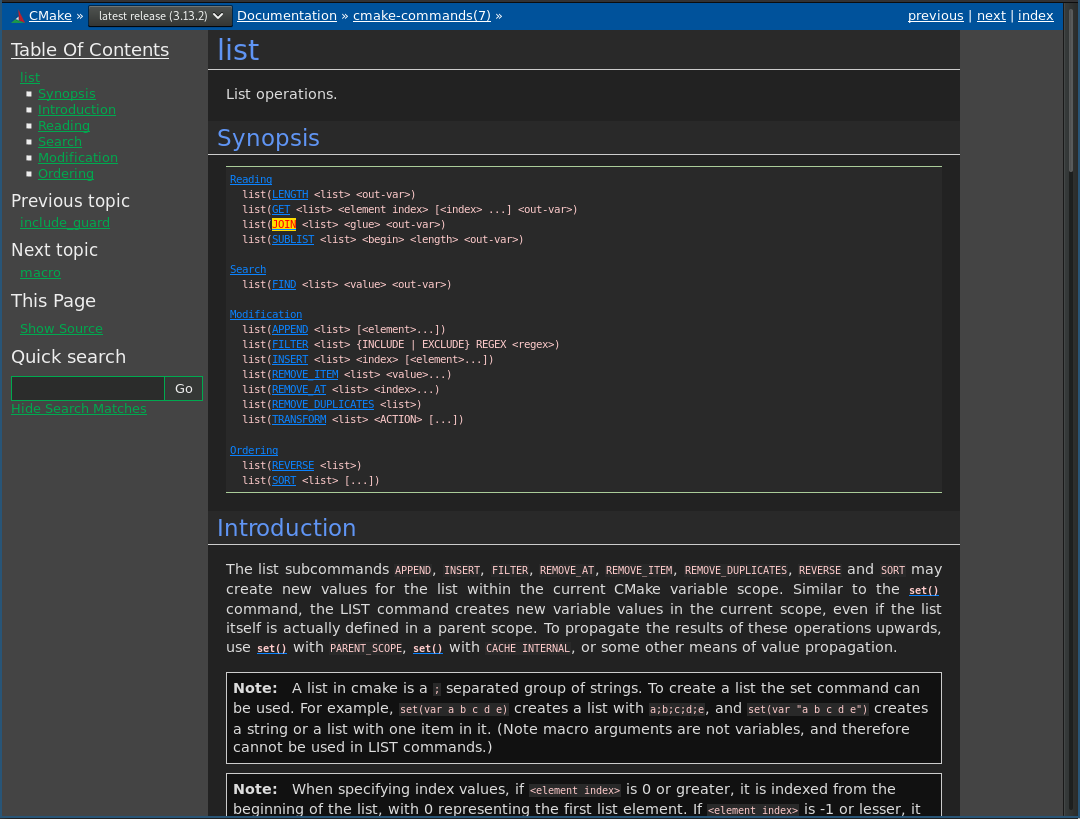Open the Ordering section link in synopsis
Screen dimensions: 1080x819
(254, 450)
